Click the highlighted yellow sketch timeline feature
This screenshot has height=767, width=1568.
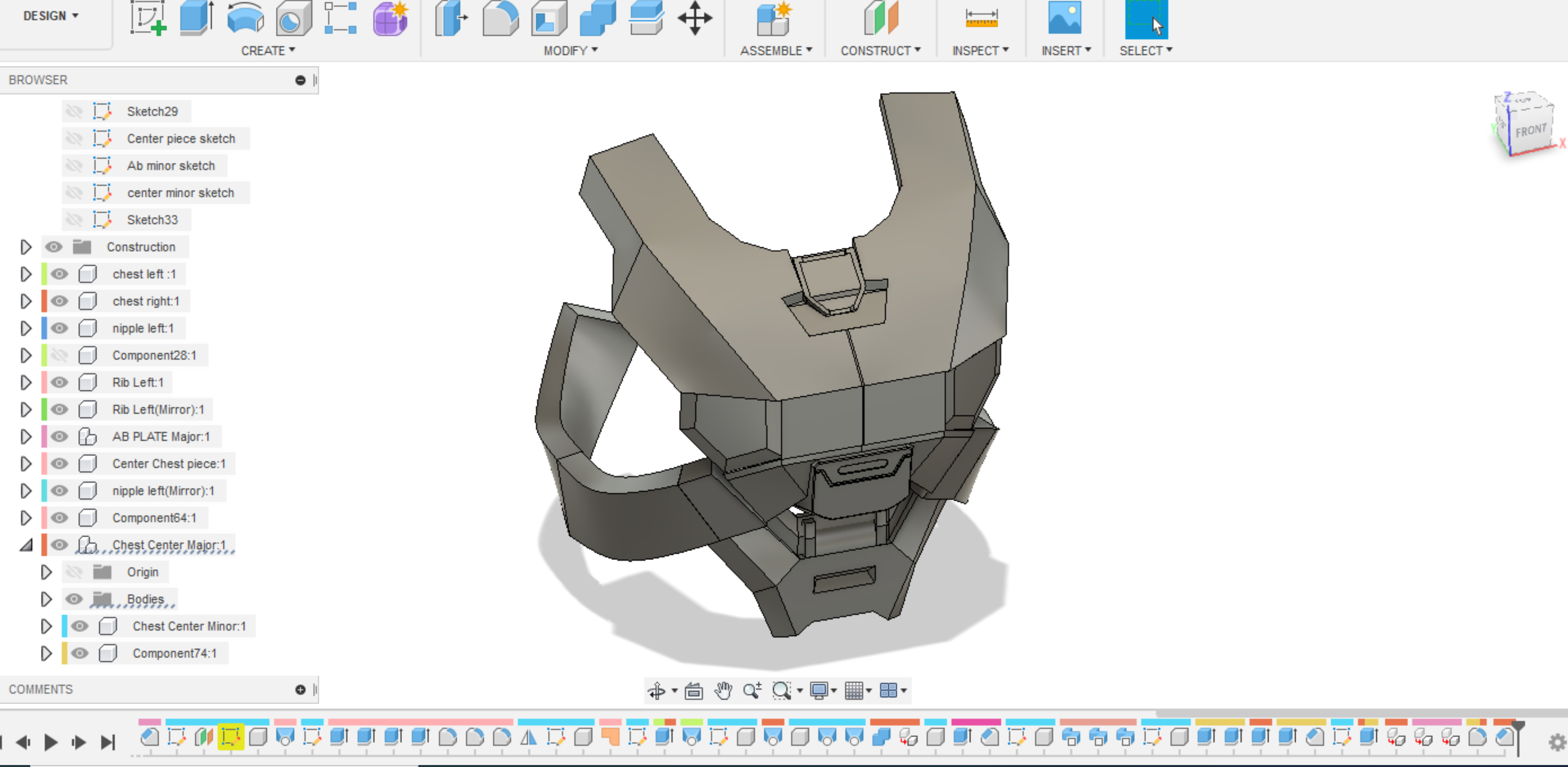[x=230, y=737]
